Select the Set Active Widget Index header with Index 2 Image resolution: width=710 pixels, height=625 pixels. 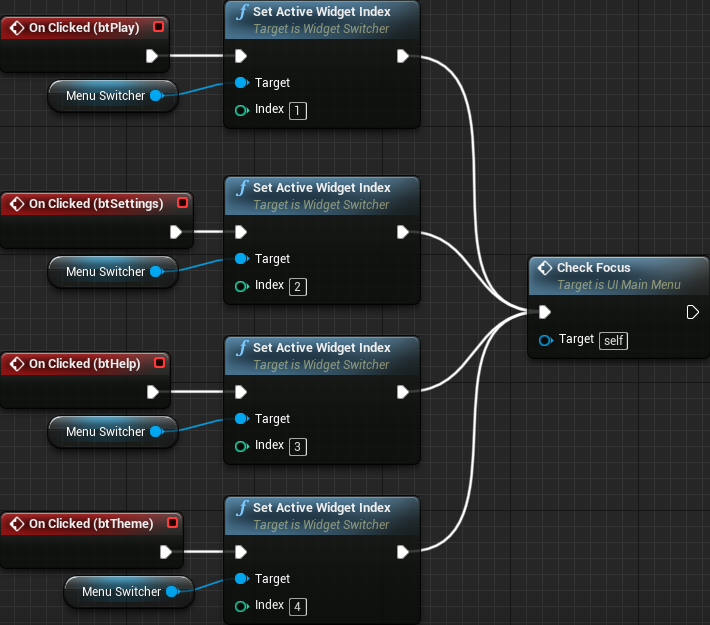click(x=322, y=196)
